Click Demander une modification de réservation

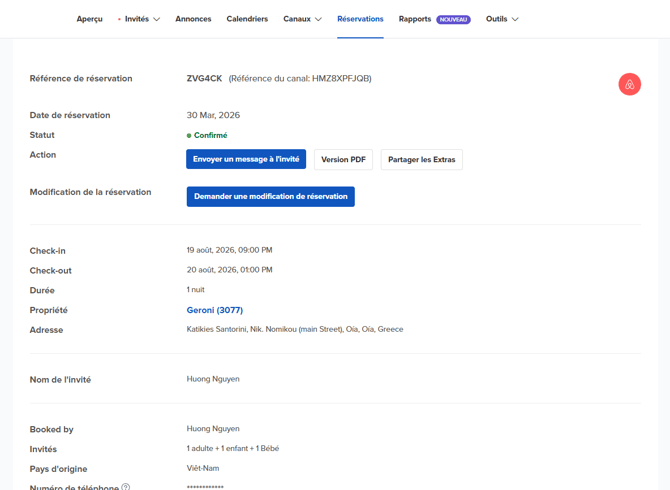[x=270, y=197]
